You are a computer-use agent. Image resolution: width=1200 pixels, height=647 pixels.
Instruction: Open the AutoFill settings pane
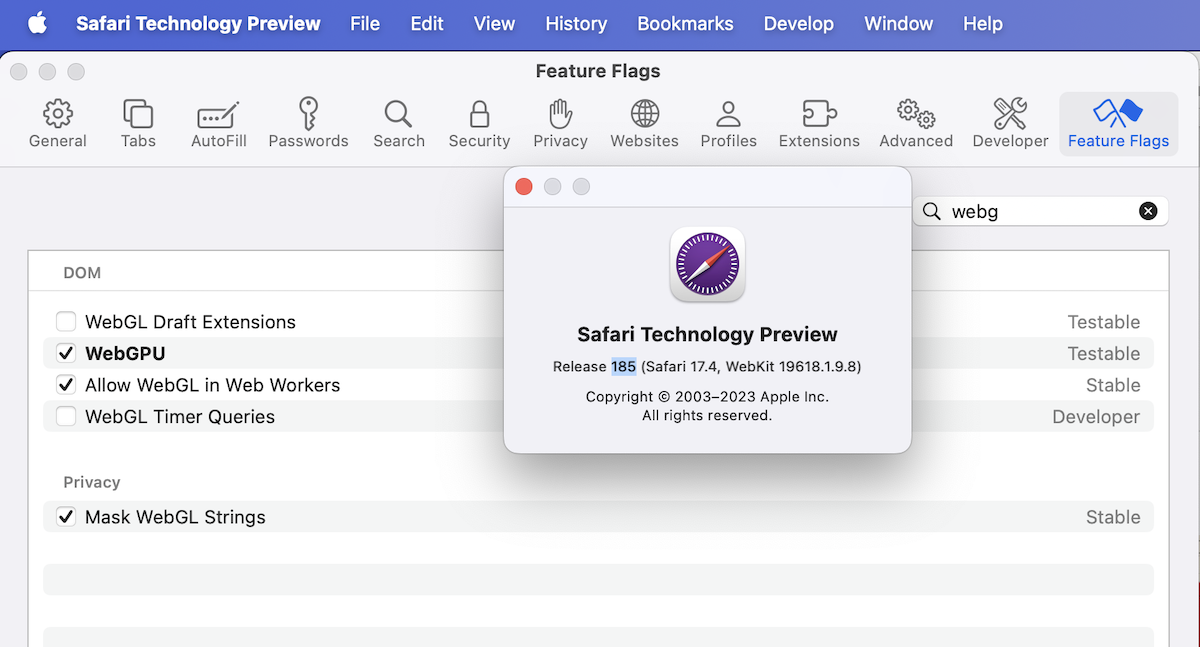pos(219,124)
